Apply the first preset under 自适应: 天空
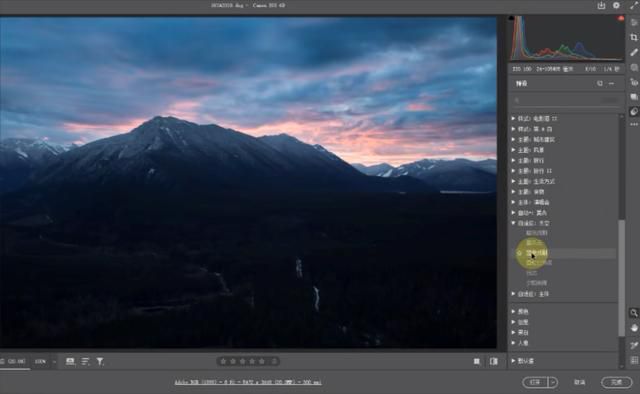Image resolution: width=640 pixels, height=394 pixels. click(537, 233)
